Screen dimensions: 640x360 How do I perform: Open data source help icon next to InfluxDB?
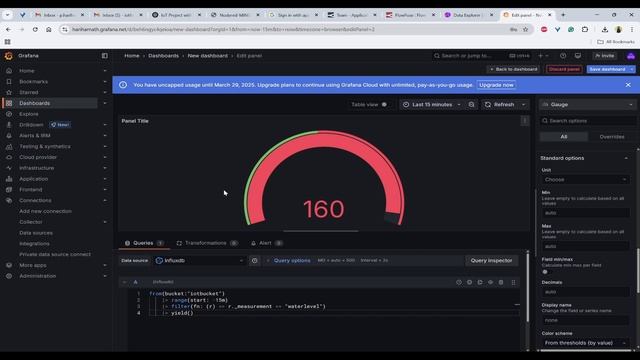(254, 260)
